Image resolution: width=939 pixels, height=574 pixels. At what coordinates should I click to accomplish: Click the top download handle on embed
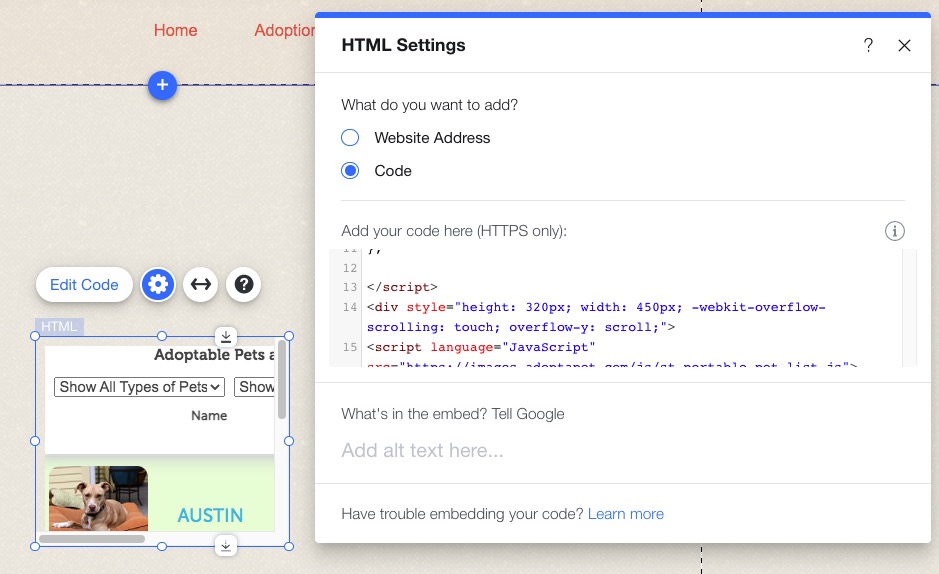tap(226, 336)
